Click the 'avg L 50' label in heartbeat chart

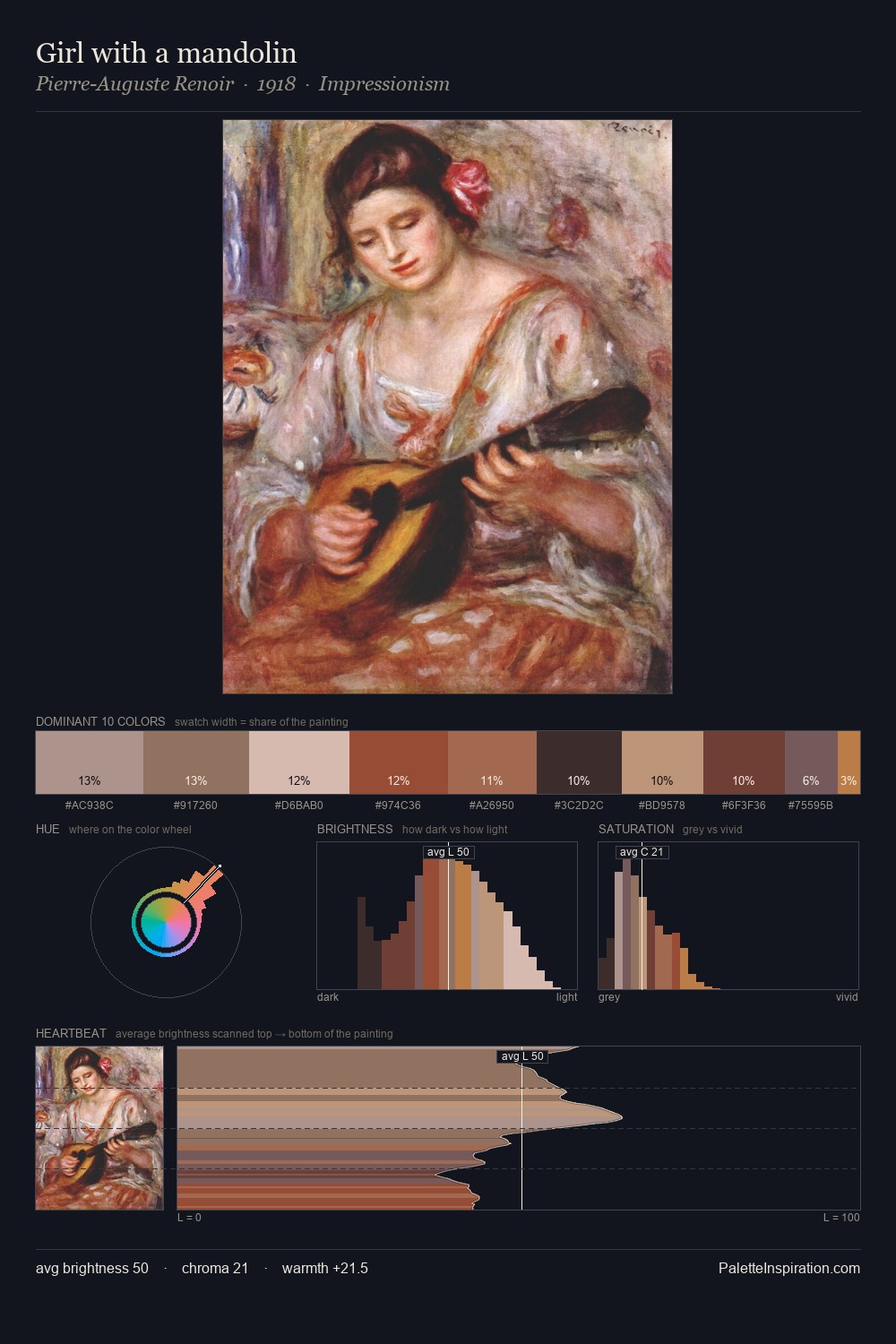tap(522, 1056)
